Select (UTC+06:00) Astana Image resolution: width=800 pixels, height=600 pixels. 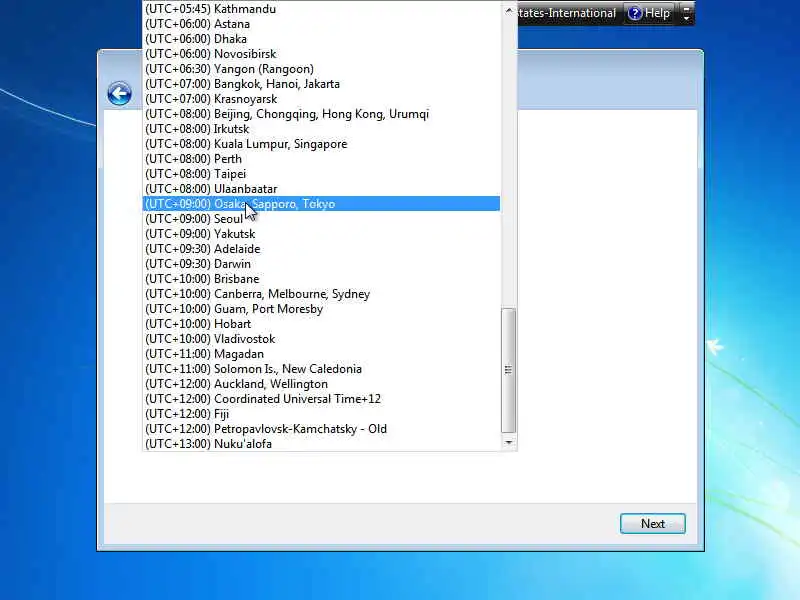(321, 24)
